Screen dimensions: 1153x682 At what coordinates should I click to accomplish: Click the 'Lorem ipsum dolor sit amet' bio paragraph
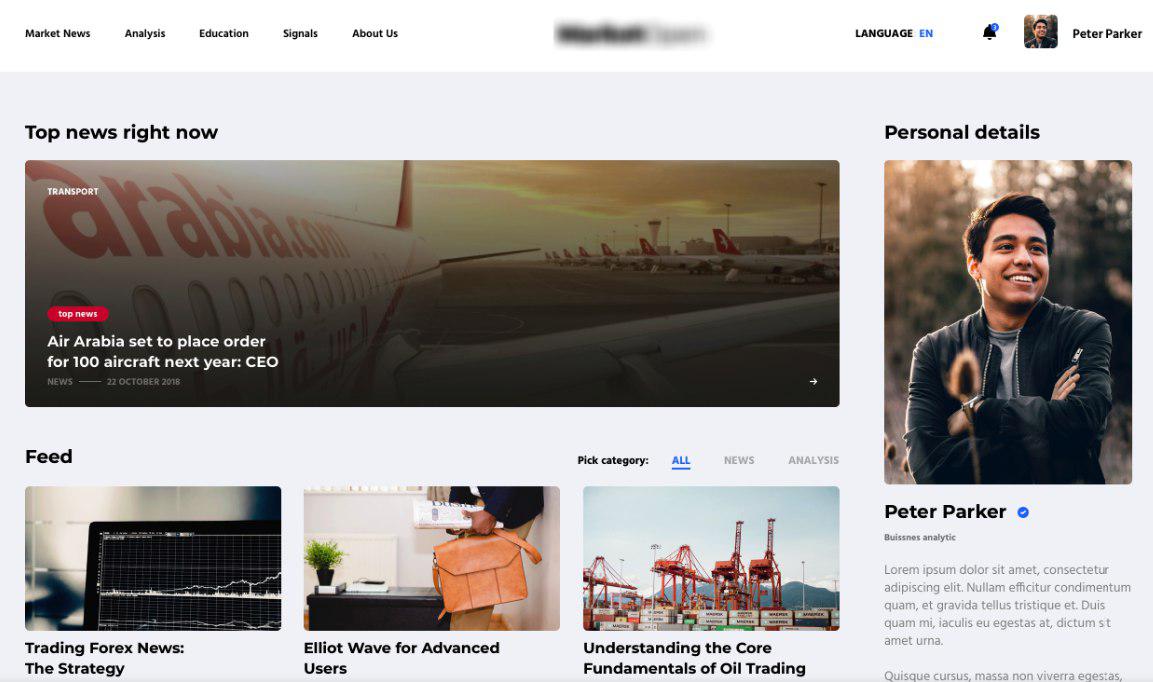point(1007,605)
